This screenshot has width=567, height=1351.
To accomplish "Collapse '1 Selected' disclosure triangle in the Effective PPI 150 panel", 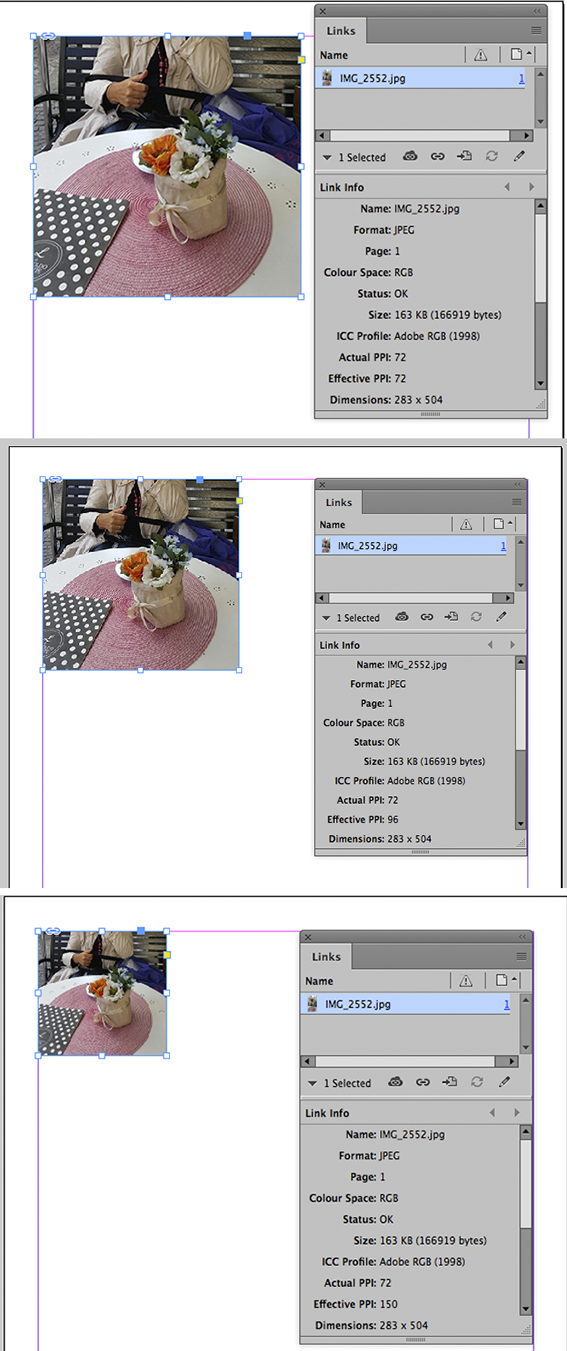I will point(311,1083).
